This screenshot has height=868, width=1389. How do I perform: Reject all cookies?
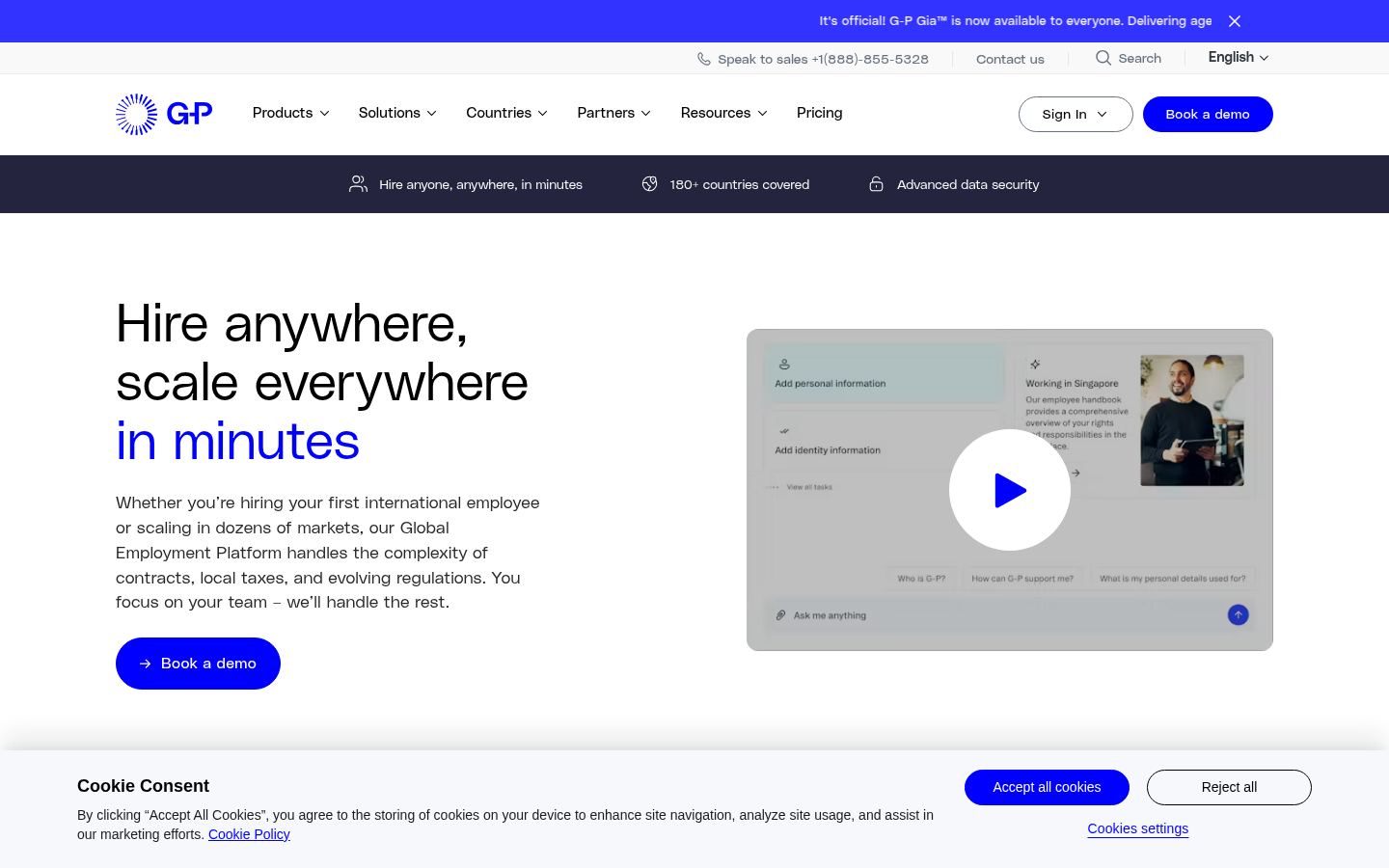click(x=1229, y=787)
